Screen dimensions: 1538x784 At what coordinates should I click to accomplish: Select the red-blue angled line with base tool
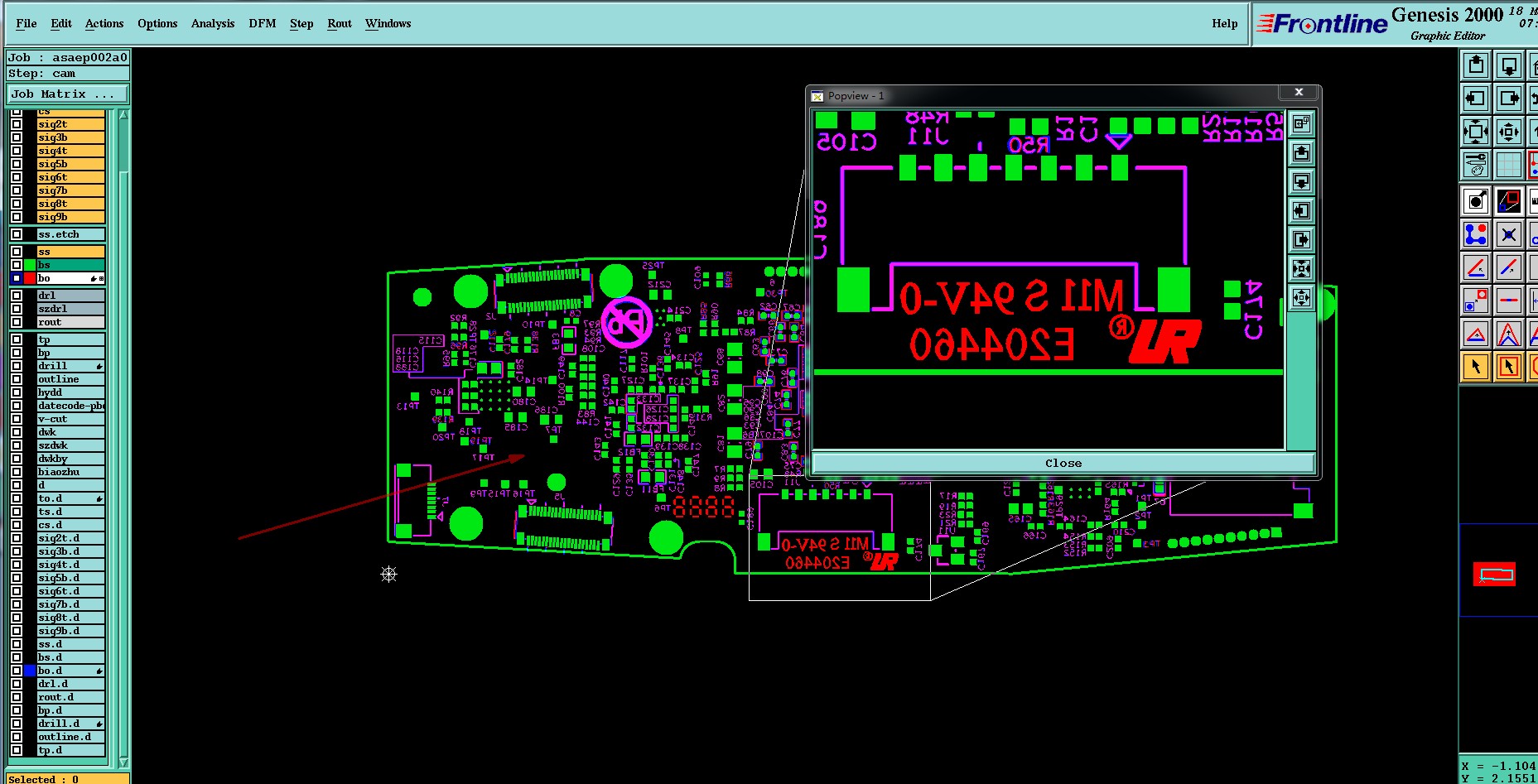point(1476,267)
